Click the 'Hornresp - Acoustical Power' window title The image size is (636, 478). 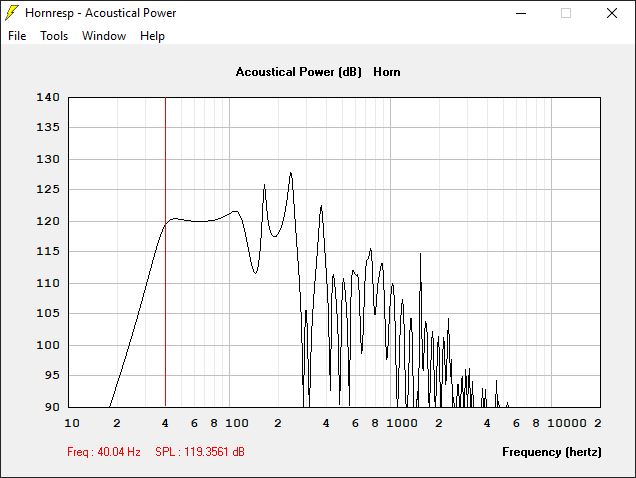click(101, 13)
